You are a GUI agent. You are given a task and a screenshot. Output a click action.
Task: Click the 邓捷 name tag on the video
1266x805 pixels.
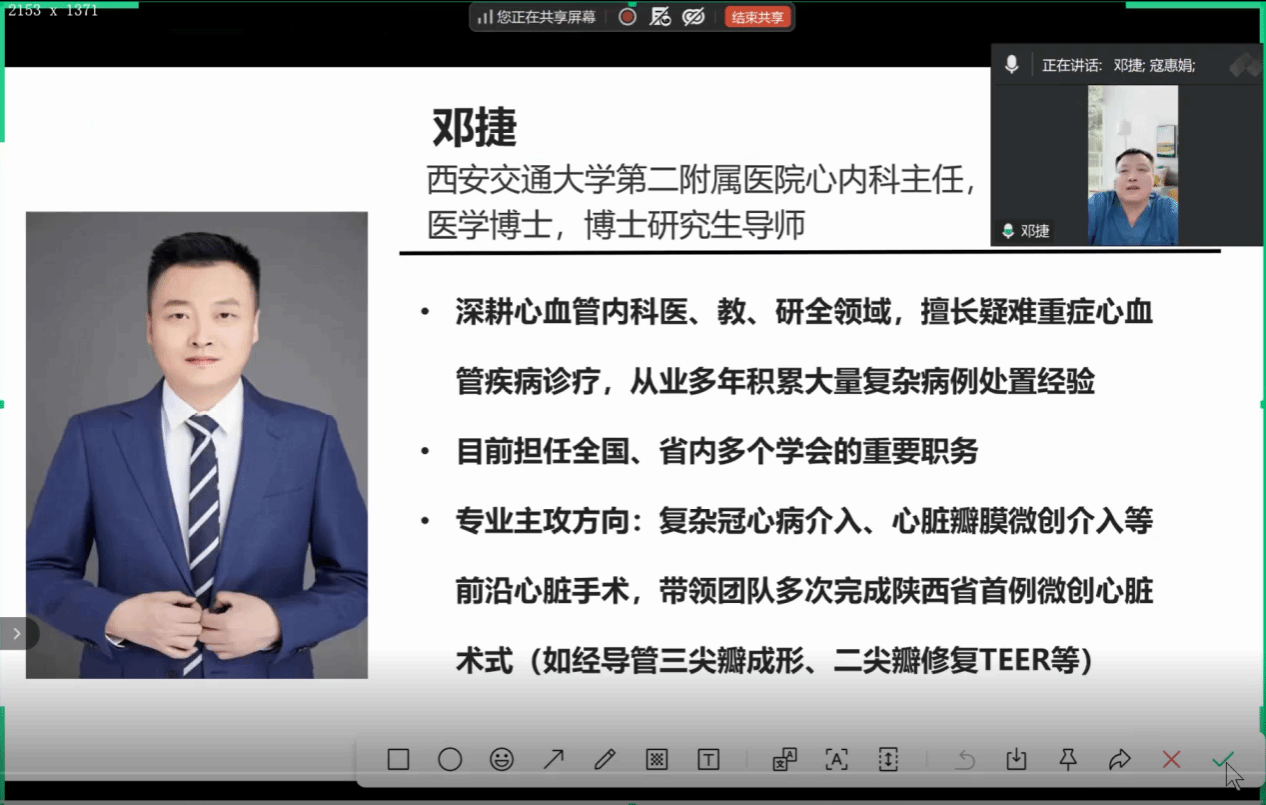point(1026,231)
